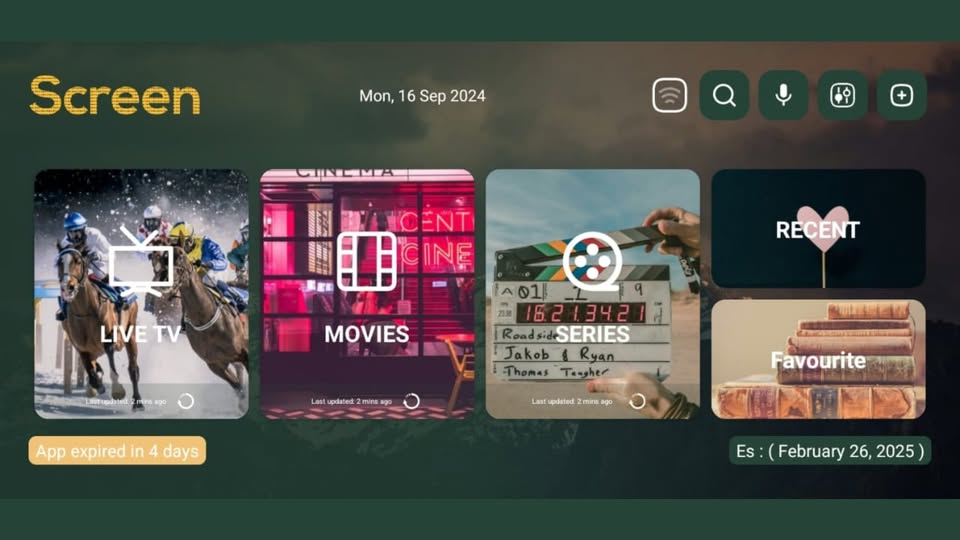Open the Favourite books tile
Image resolution: width=960 pixels, height=540 pixels.
point(818,359)
